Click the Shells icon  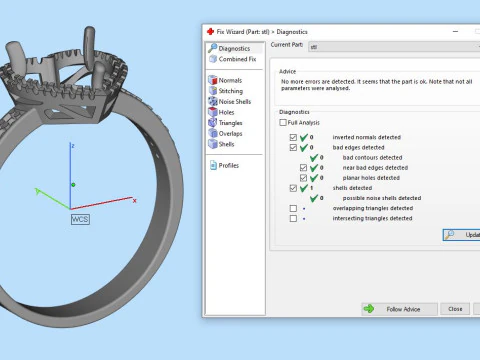pyautogui.click(x=212, y=144)
